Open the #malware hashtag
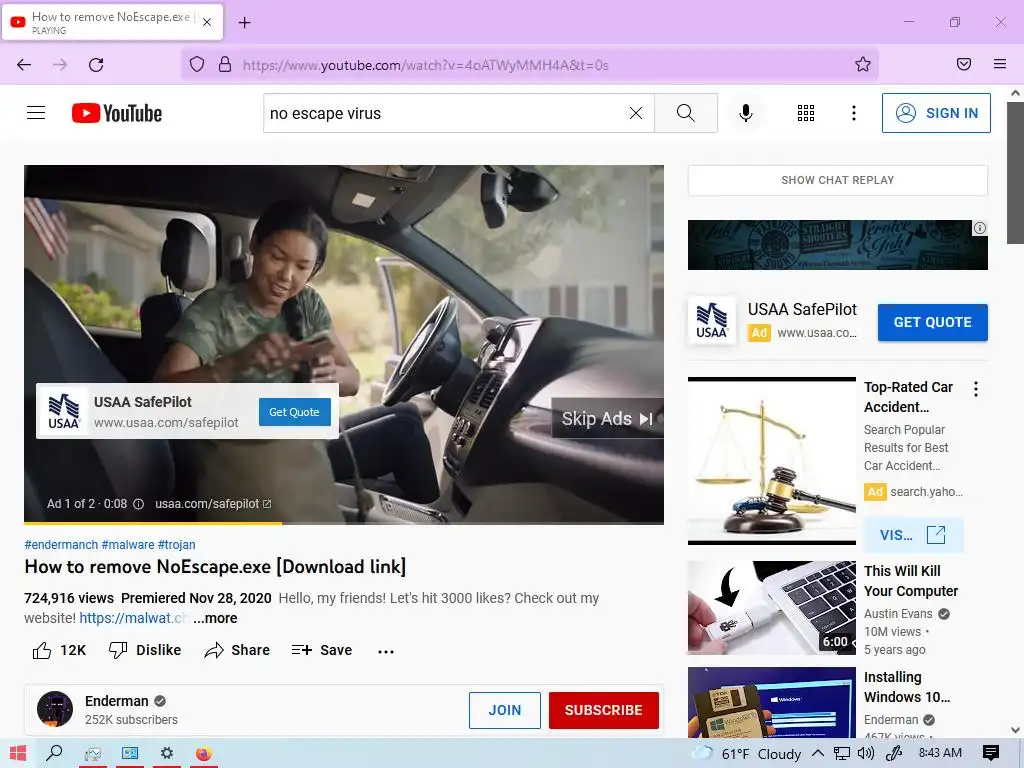 coord(128,545)
